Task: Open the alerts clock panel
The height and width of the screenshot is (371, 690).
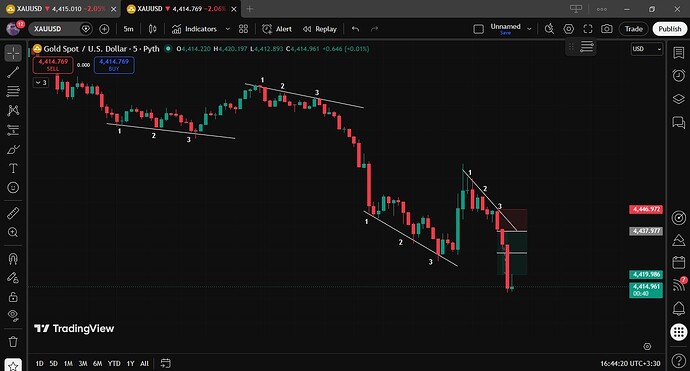Action: [x=679, y=75]
